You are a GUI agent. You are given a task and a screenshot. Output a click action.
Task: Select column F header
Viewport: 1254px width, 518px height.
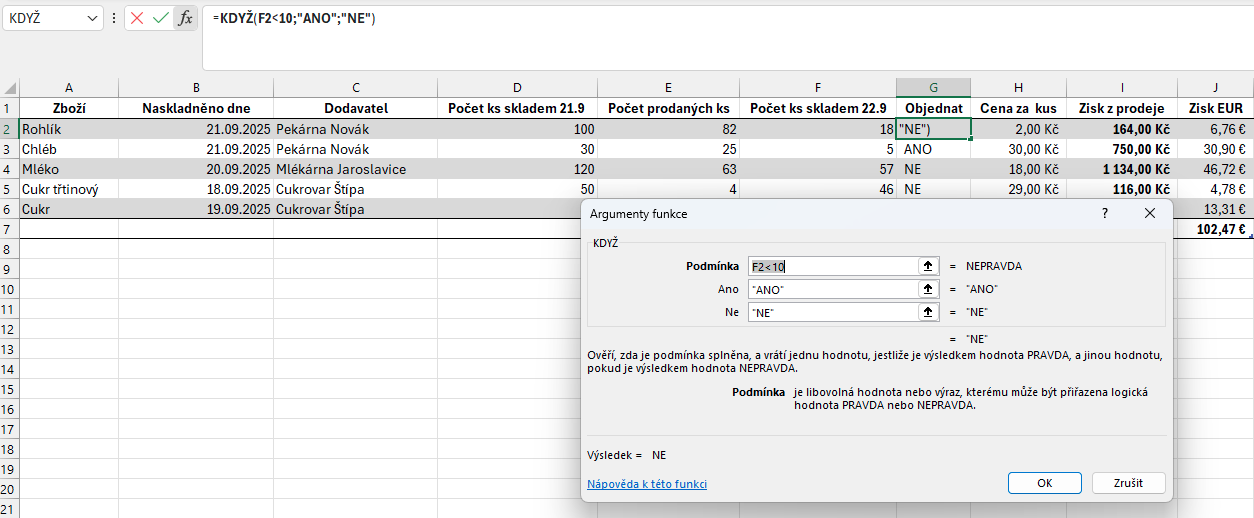(x=819, y=88)
